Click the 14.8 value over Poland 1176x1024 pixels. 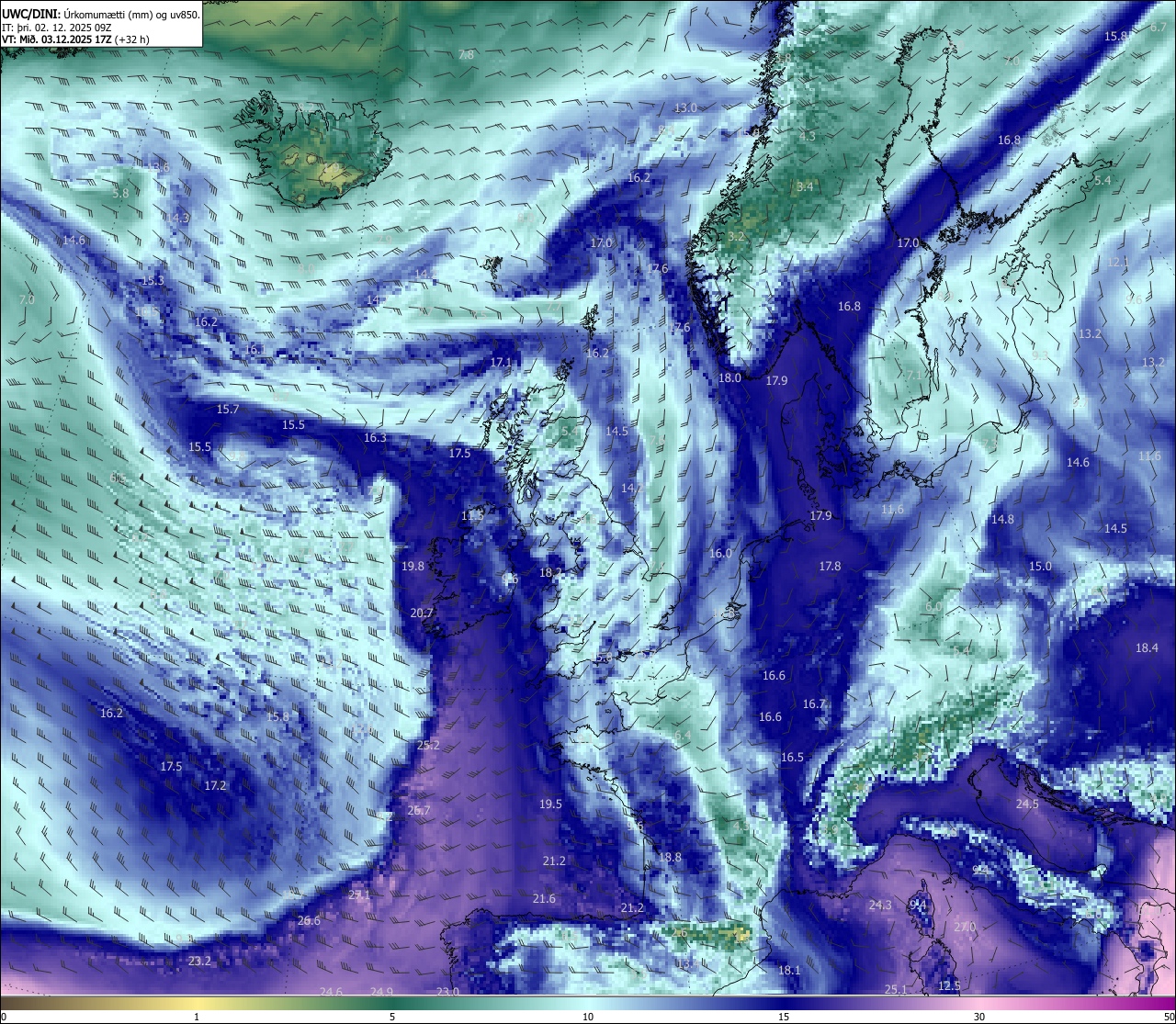pyautogui.click(x=1002, y=519)
